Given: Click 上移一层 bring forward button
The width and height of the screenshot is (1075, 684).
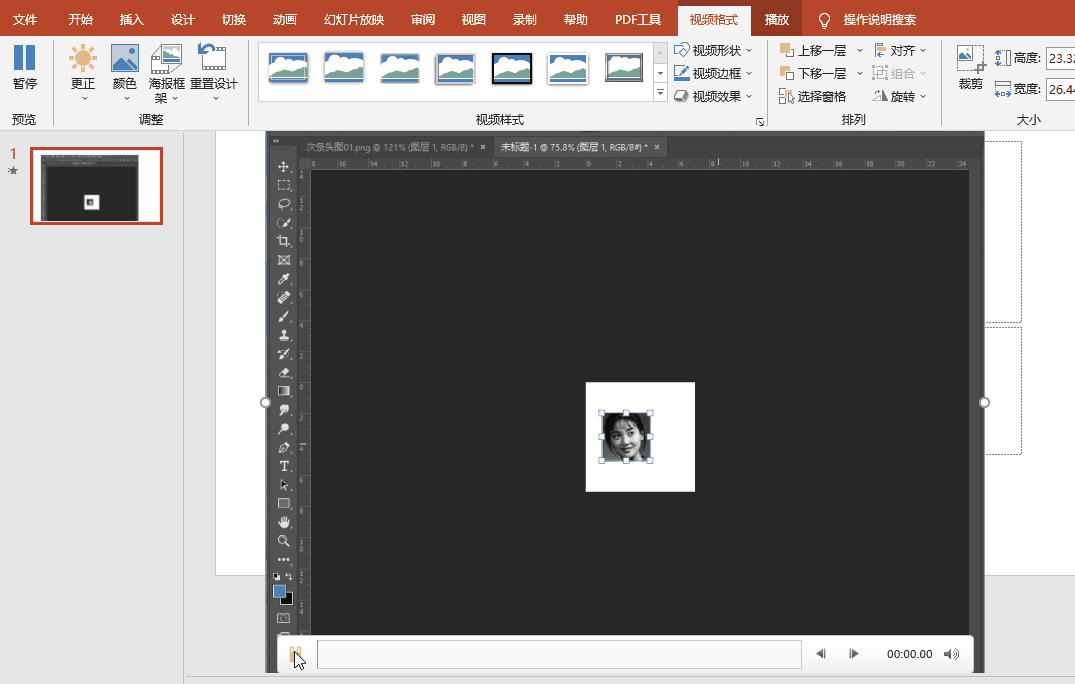Looking at the screenshot, I should (x=814, y=50).
